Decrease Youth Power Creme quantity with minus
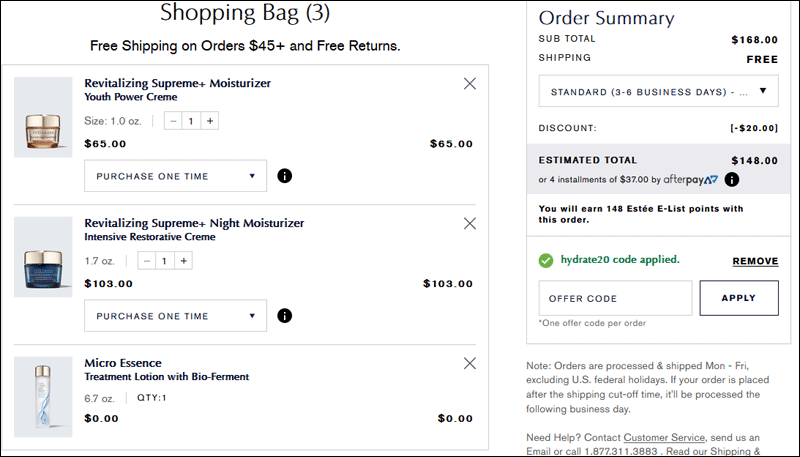 173,121
